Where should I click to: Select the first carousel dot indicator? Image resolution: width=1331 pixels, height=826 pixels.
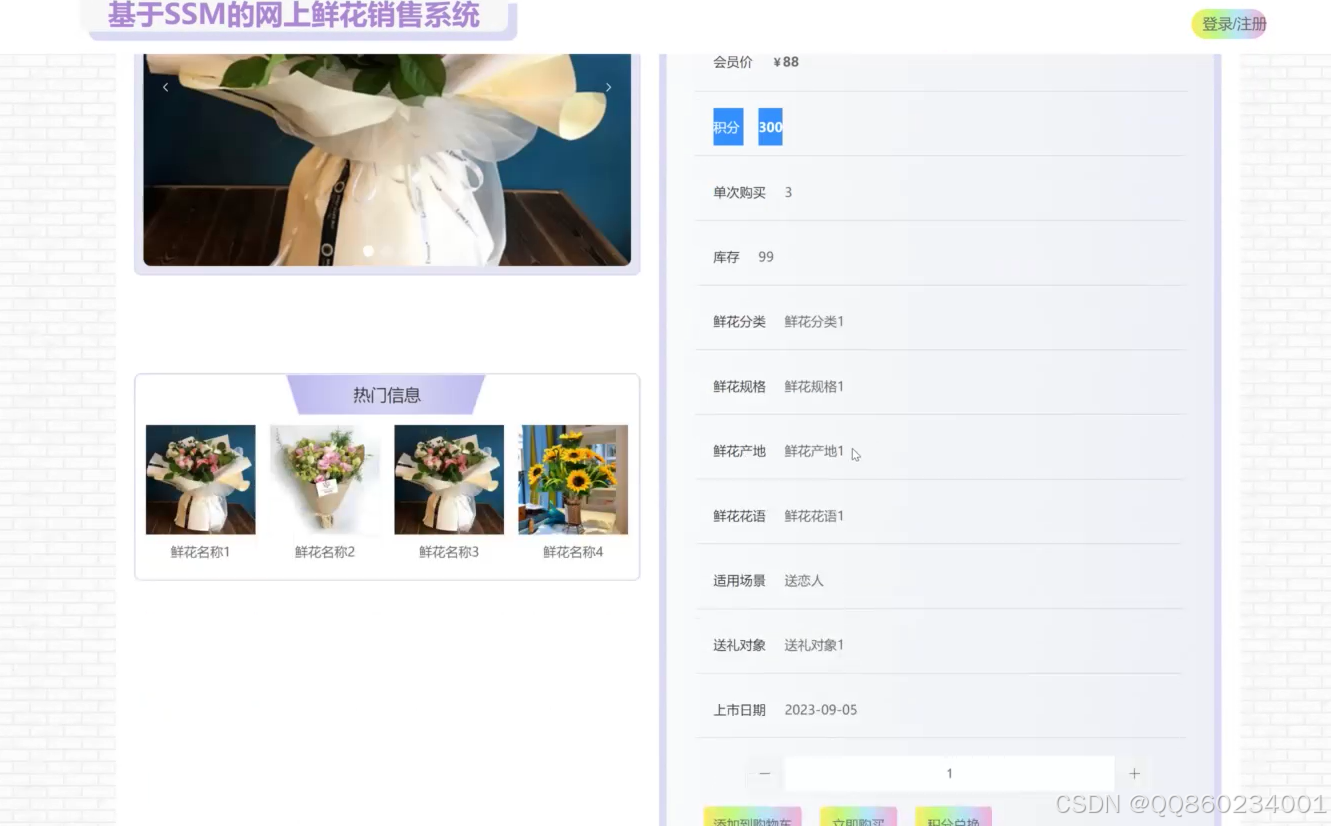pos(368,251)
